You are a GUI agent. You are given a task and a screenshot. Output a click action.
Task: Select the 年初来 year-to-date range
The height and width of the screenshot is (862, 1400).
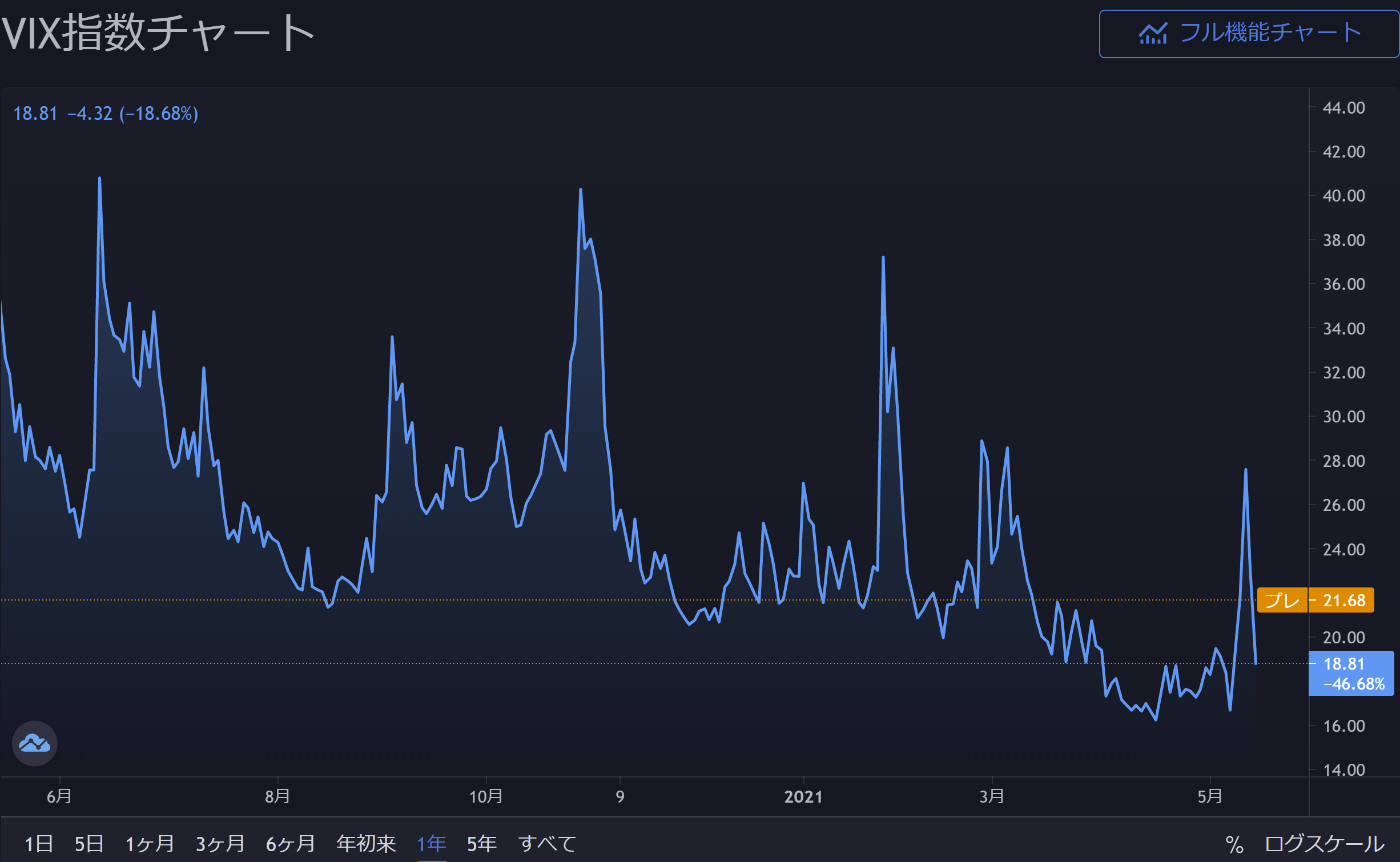pyautogui.click(x=366, y=843)
